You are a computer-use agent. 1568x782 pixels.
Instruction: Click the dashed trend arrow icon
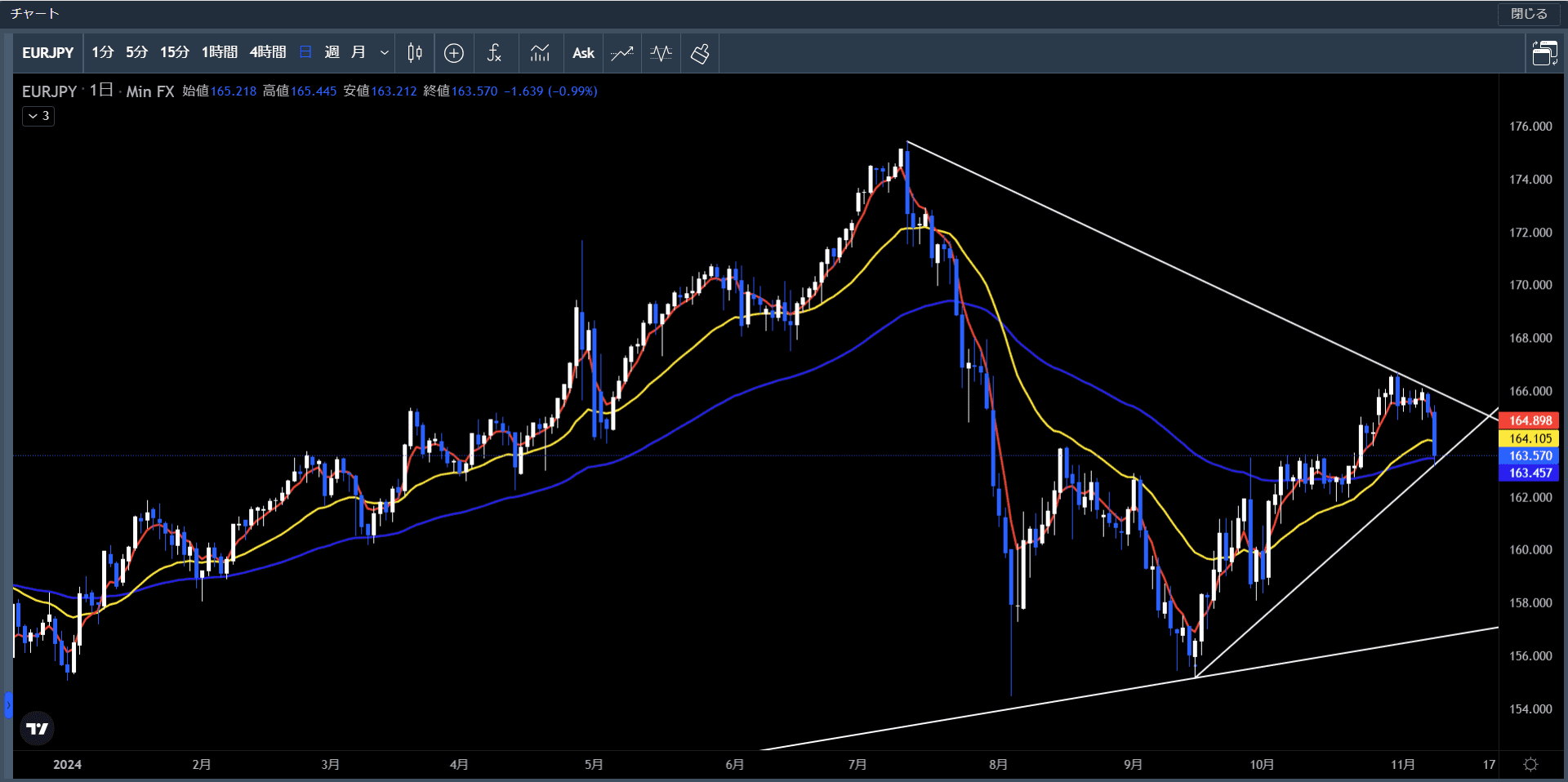pos(622,53)
